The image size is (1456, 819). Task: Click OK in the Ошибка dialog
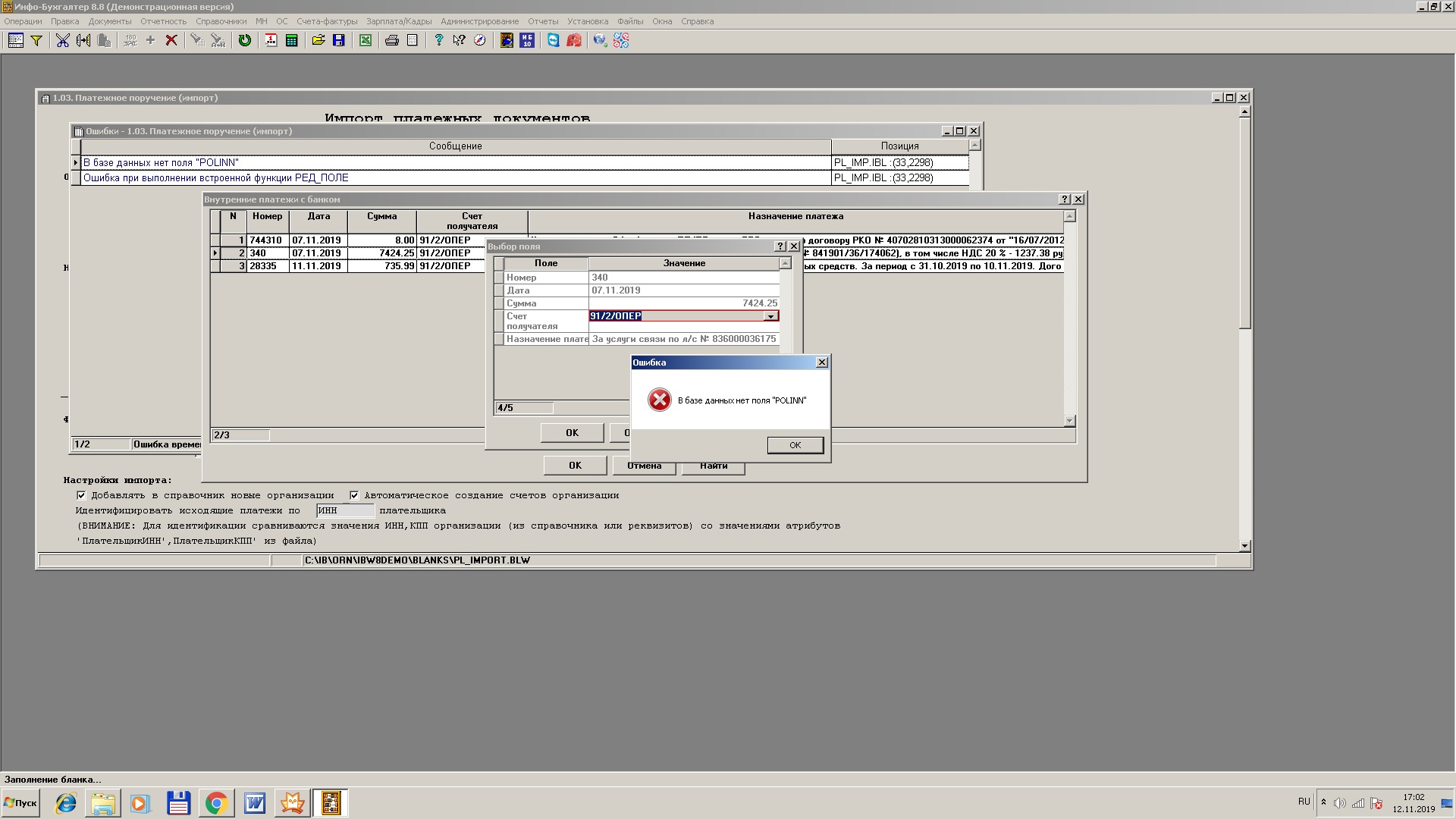point(795,445)
